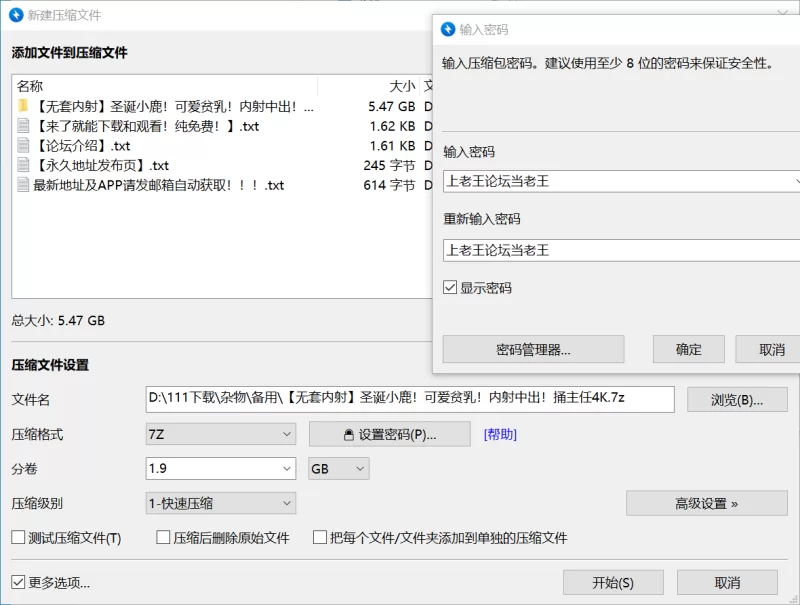800x605 pixels.
Task: Click the text file icon beside 论坛介绍.txt
Action: tap(24, 146)
